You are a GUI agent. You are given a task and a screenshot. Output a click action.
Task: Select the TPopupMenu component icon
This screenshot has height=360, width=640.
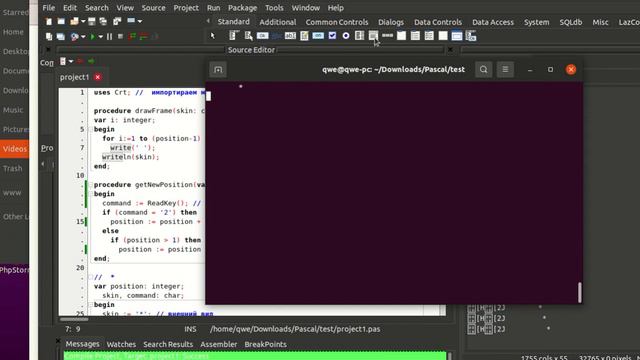point(248,36)
